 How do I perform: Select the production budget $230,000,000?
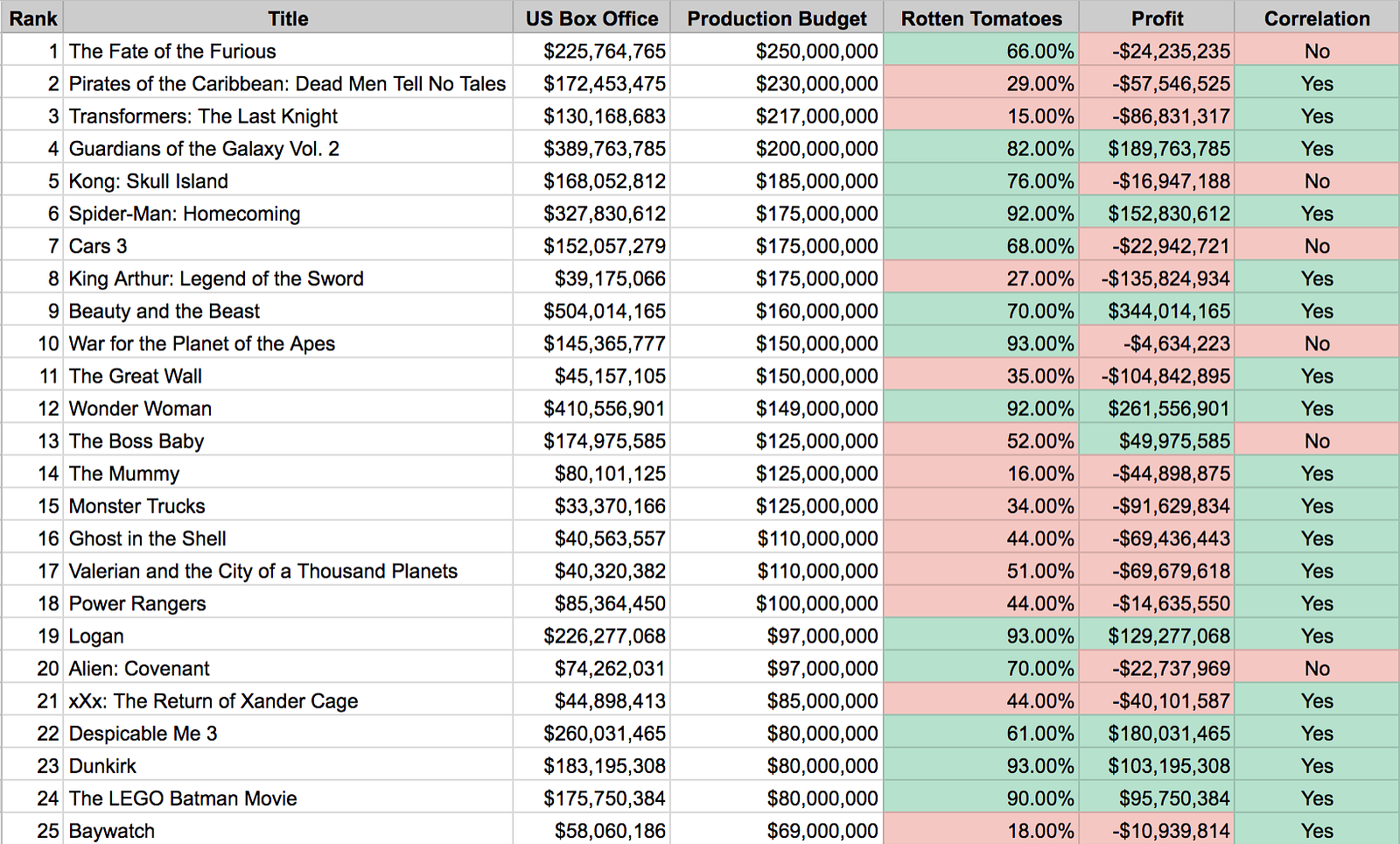point(777,83)
